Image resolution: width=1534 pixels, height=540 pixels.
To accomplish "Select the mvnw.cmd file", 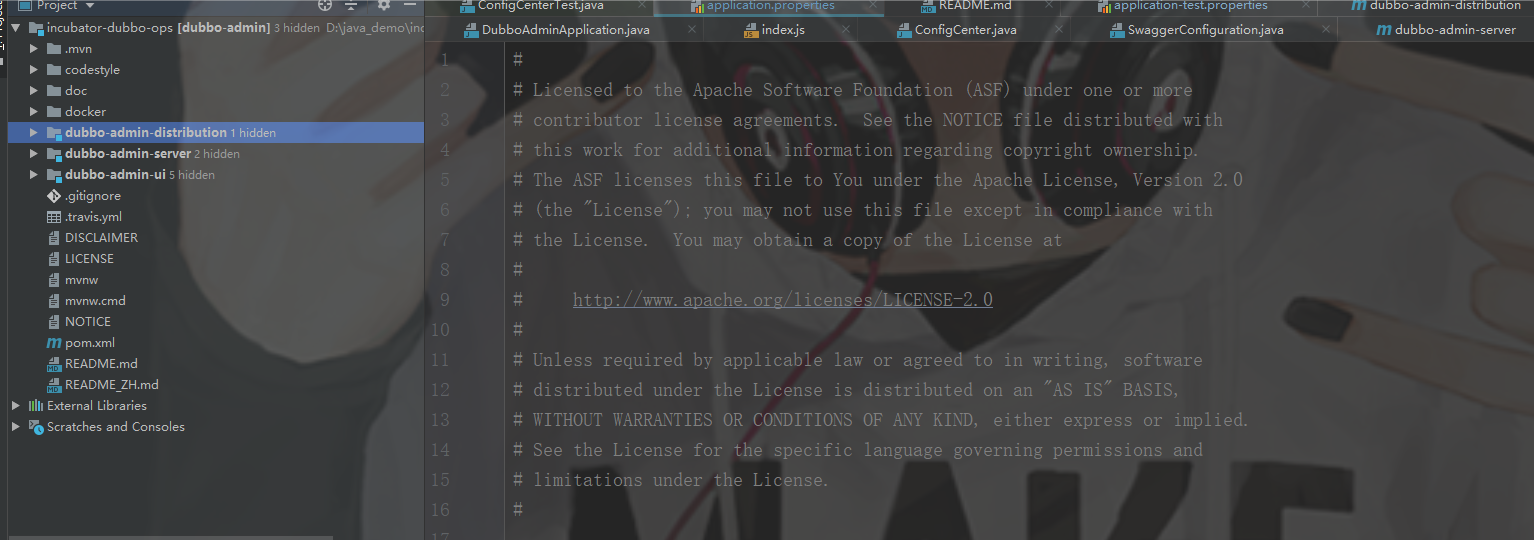I will (x=95, y=300).
